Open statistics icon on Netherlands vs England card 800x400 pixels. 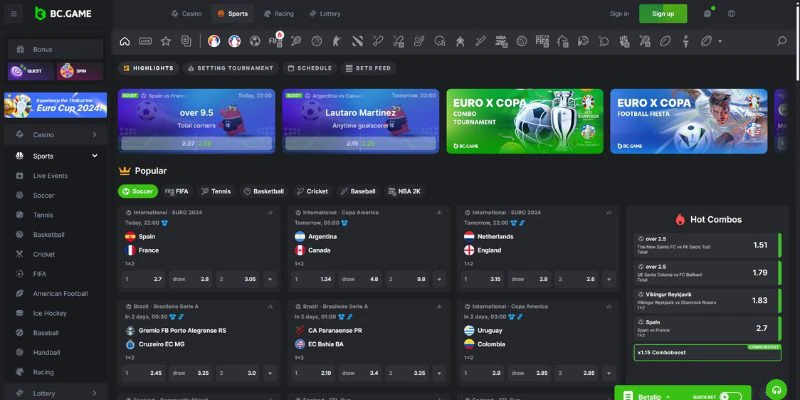[609, 212]
